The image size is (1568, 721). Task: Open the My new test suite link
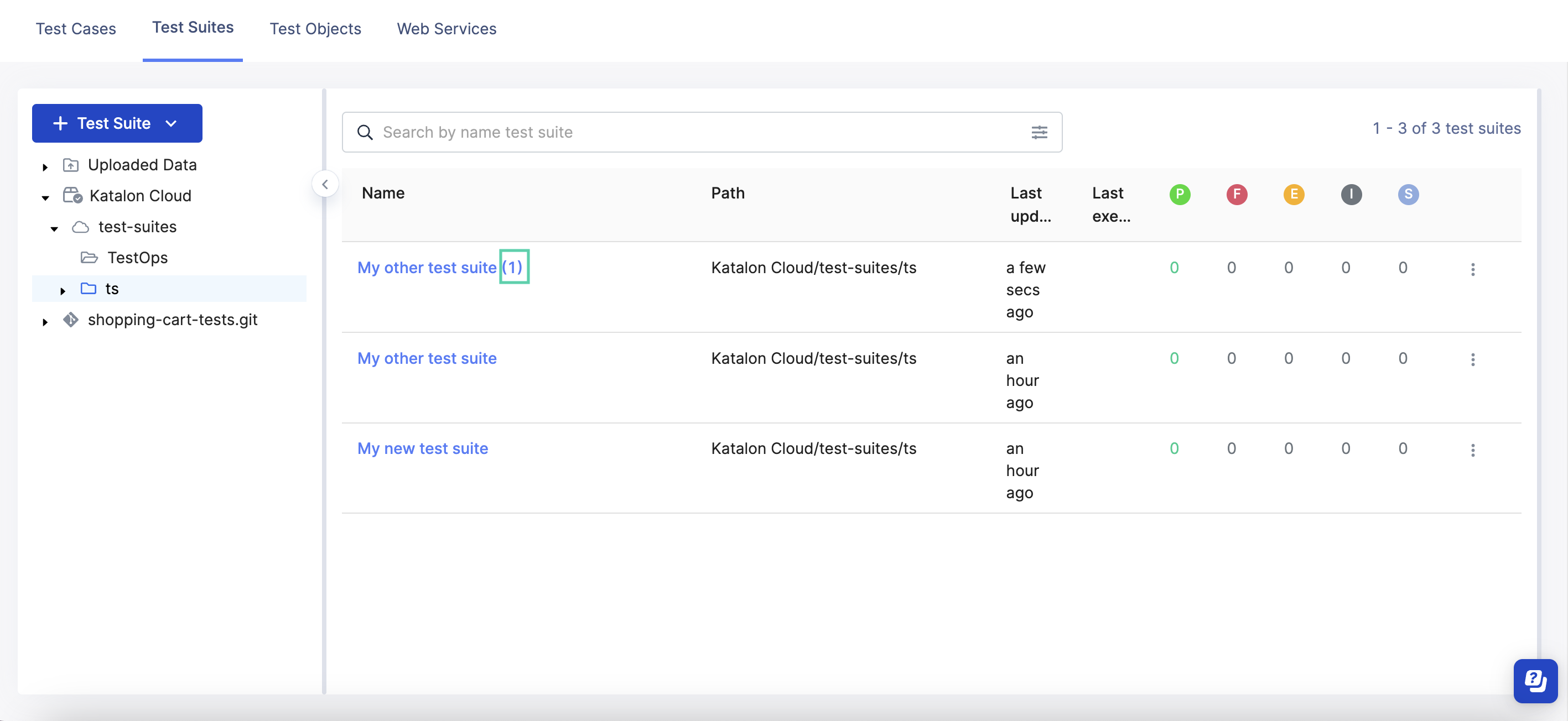(423, 448)
